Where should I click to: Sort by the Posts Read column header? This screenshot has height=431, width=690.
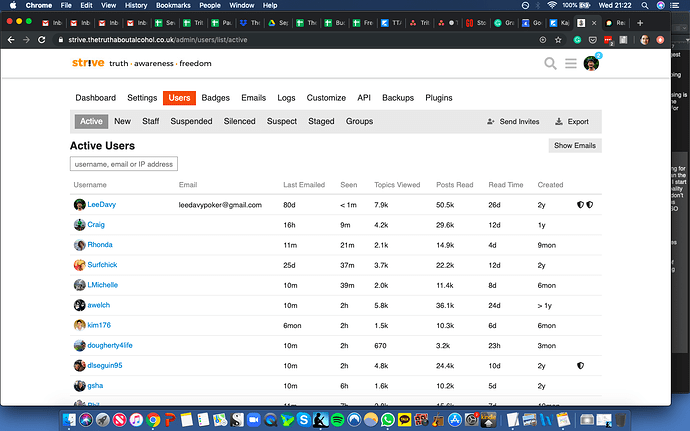[x=455, y=184]
